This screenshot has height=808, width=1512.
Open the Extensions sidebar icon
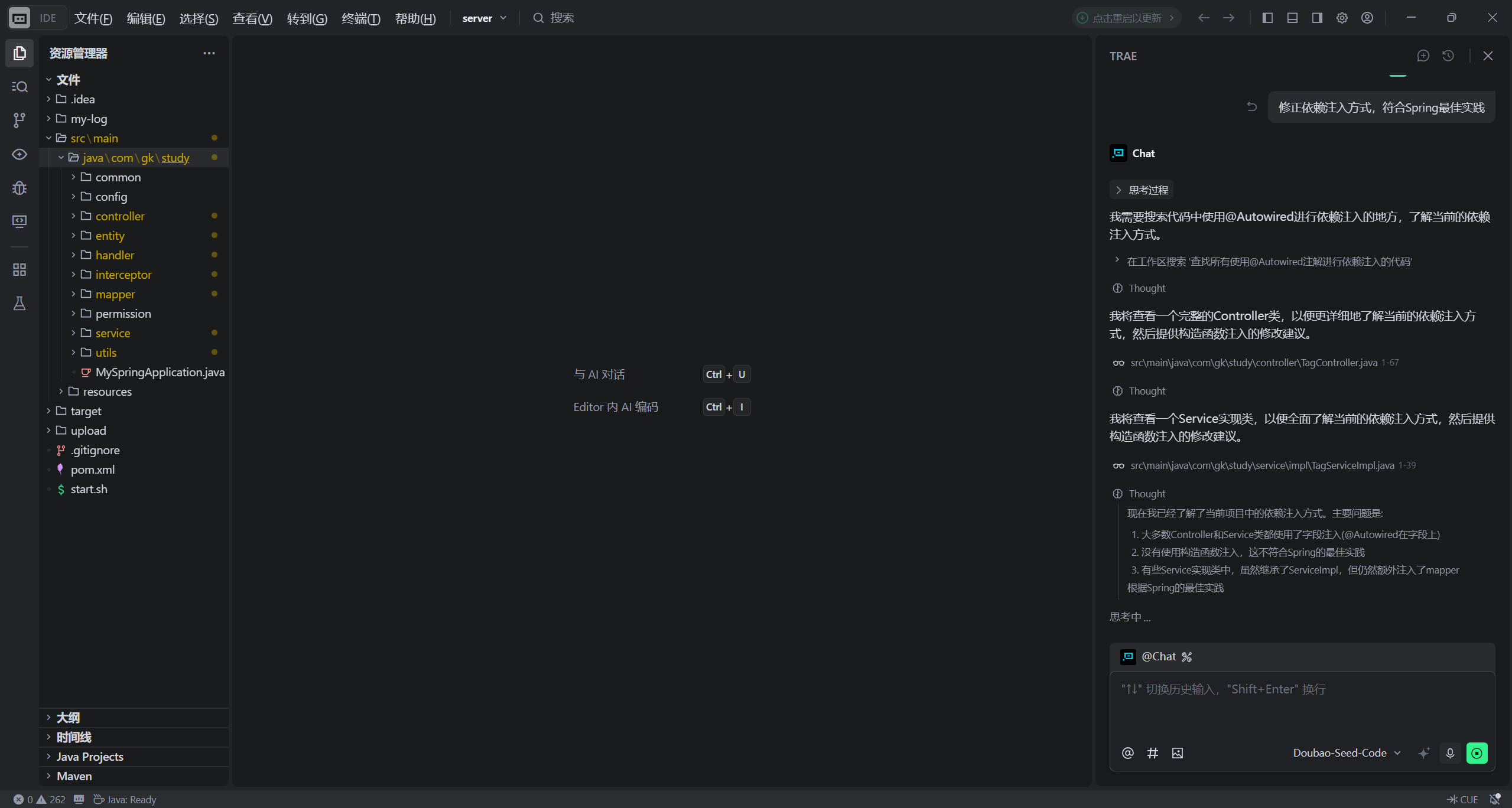[x=19, y=270]
